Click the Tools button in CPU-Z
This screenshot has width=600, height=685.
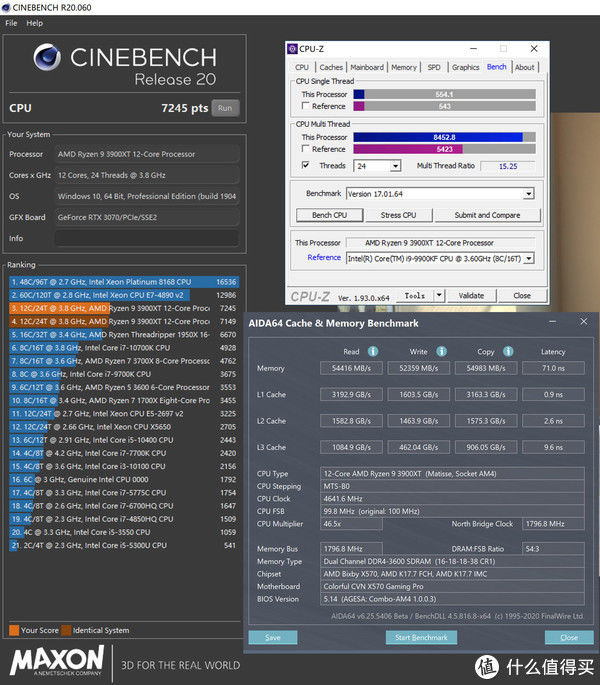click(x=415, y=296)
